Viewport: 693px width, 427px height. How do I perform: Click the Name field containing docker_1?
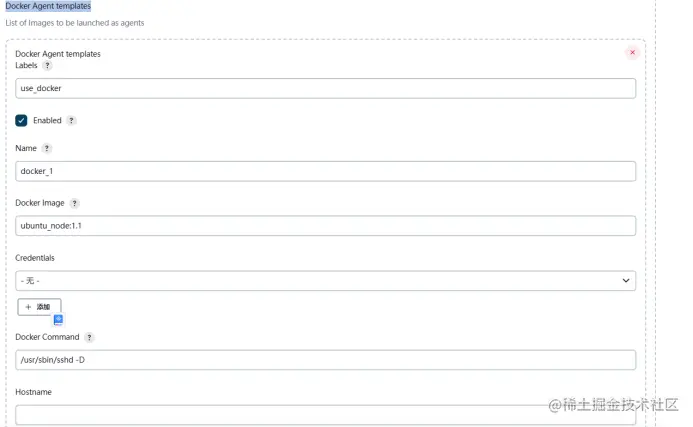[x=325, y=171]
